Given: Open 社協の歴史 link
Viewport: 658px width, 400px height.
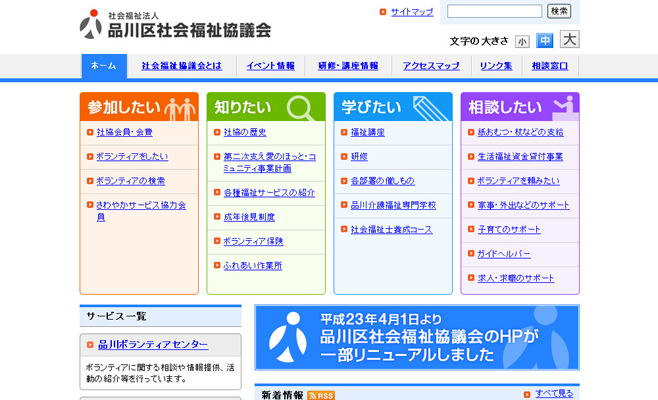Looking at the screenshot, I should pyautogui.click(x=245, y=133).
